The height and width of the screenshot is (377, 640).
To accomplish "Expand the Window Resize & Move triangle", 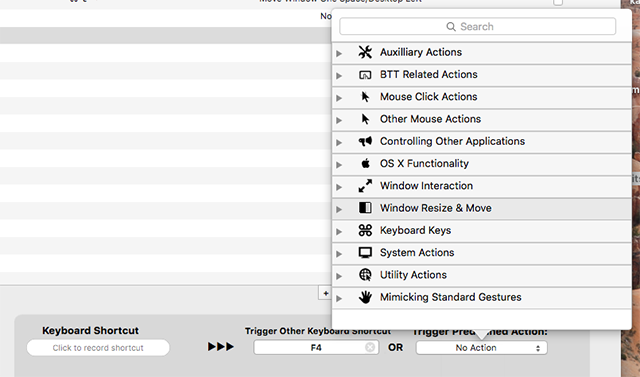I will [x=339, y=209].
